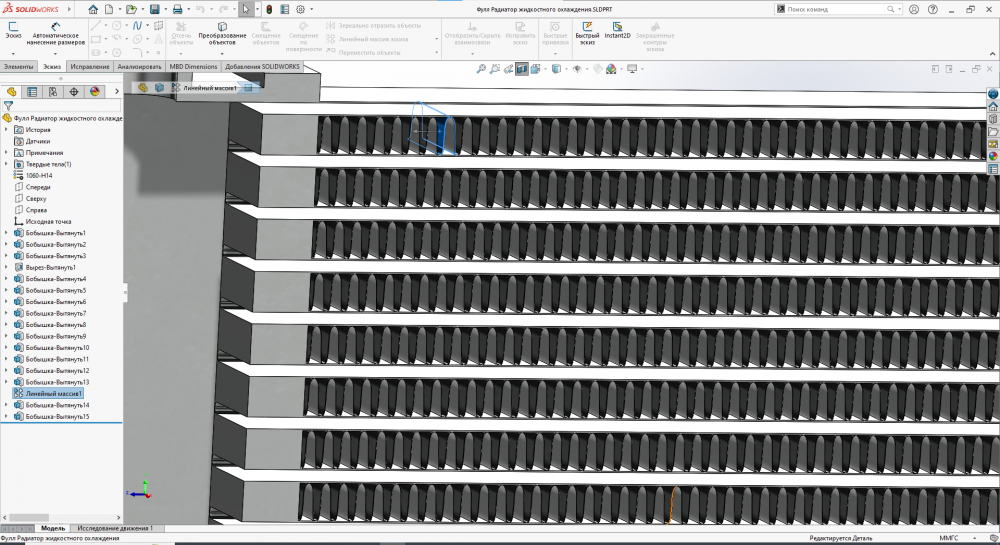Open the PropertyManager panel tab
Image resolution: width=1000 pixels, height=545 pixels.
pos(32,91)
